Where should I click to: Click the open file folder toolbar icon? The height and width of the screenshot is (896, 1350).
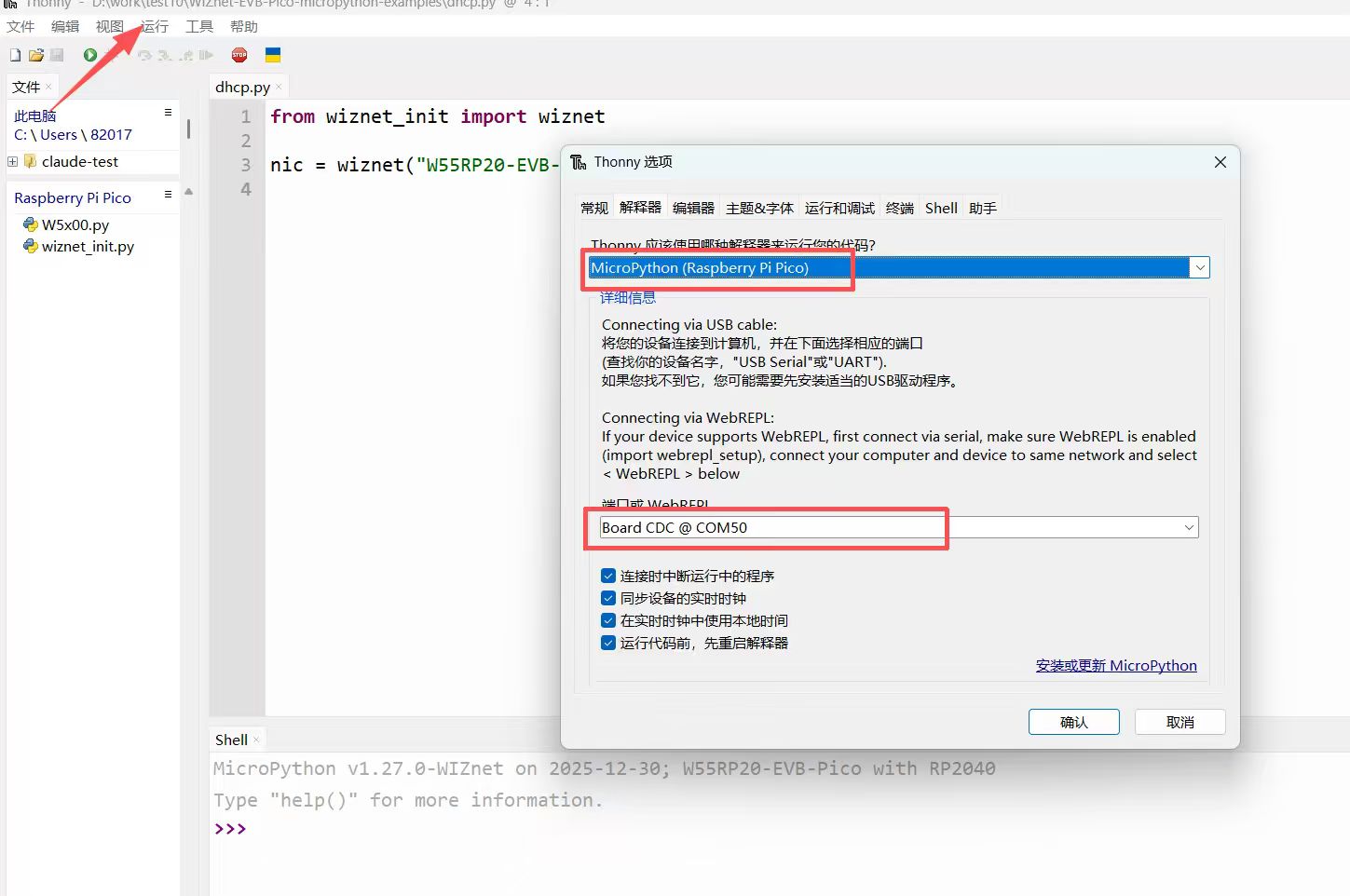(x=36, y=56)
